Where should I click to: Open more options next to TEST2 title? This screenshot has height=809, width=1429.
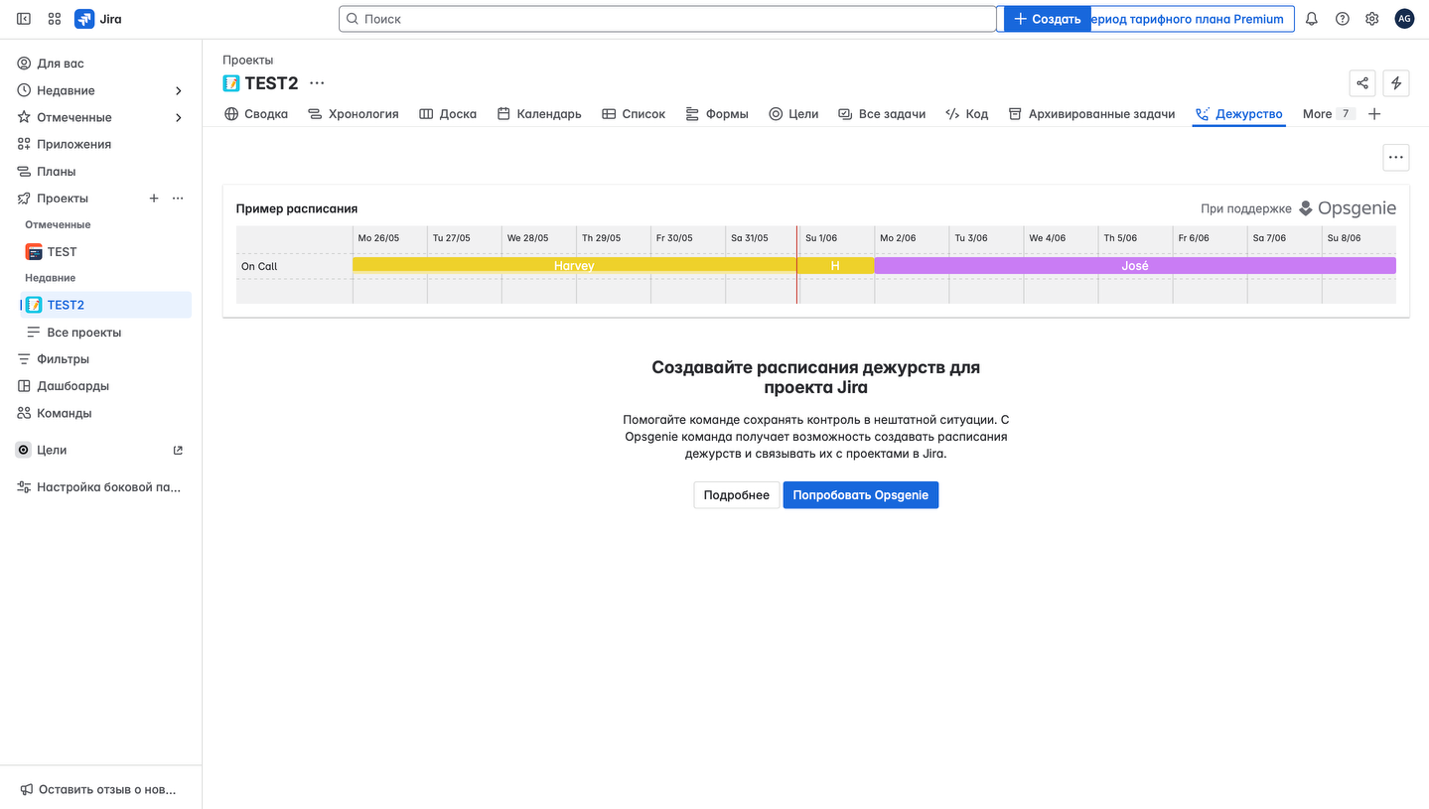coord(317,84)
